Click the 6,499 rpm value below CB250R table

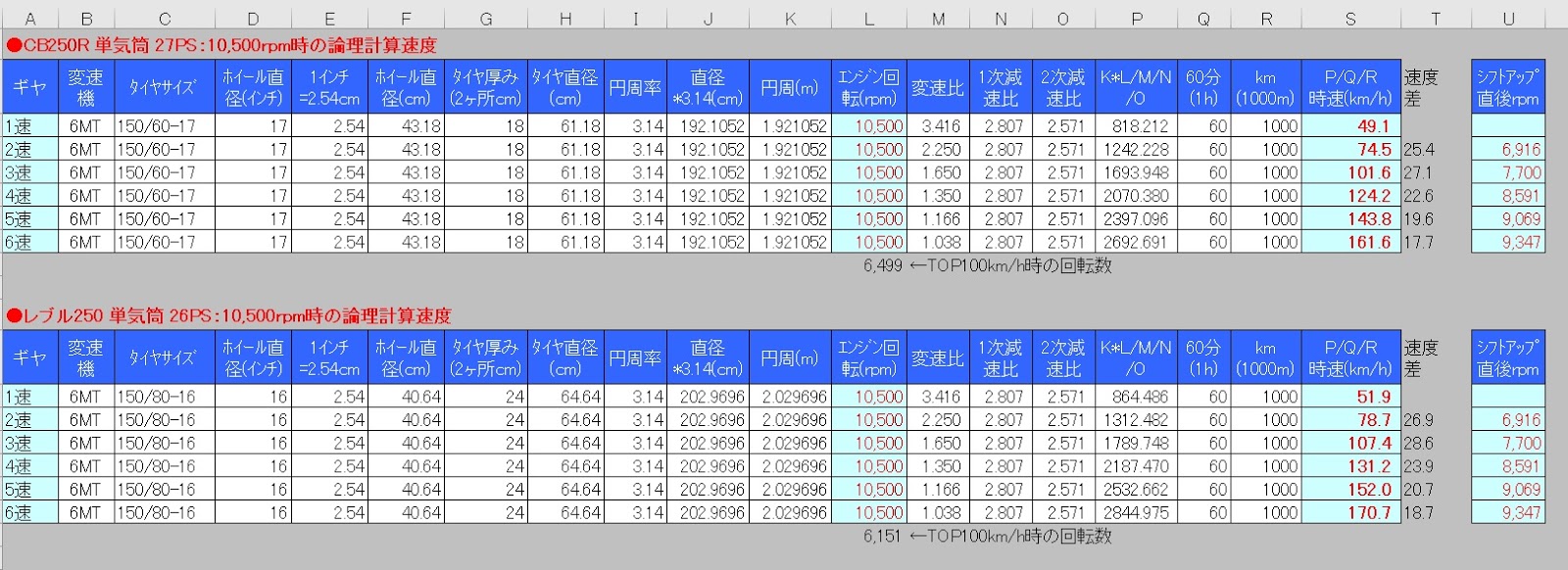[883, 265]
